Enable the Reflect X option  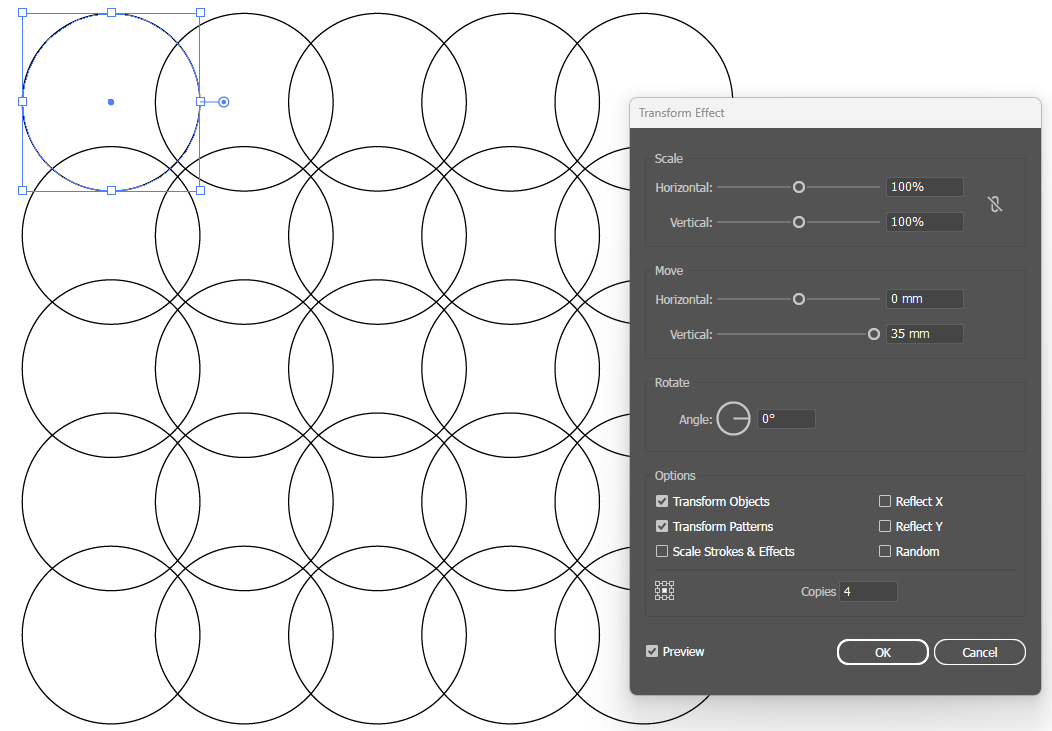885,501
